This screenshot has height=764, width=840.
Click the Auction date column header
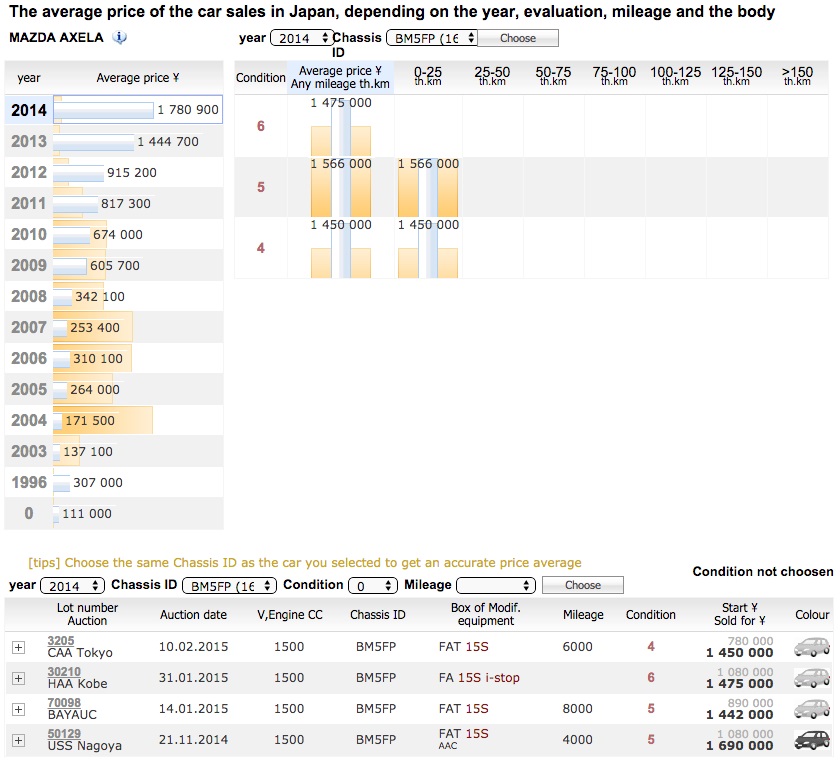(x=193, y=615)
